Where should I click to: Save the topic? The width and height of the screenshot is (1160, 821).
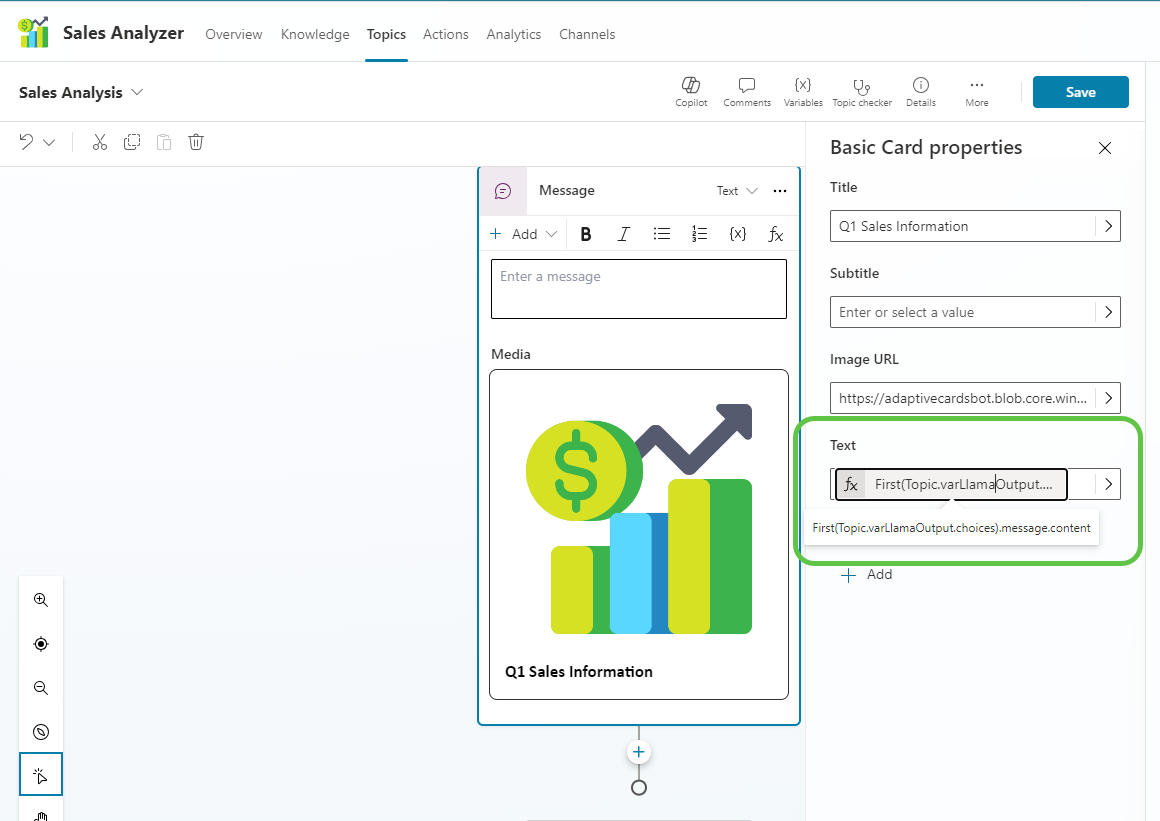(1080, 92)
